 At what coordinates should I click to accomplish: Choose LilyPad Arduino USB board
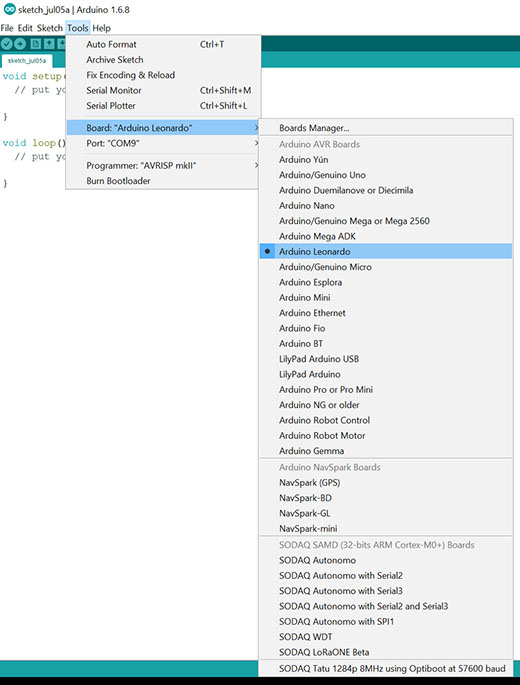[386, 359]
